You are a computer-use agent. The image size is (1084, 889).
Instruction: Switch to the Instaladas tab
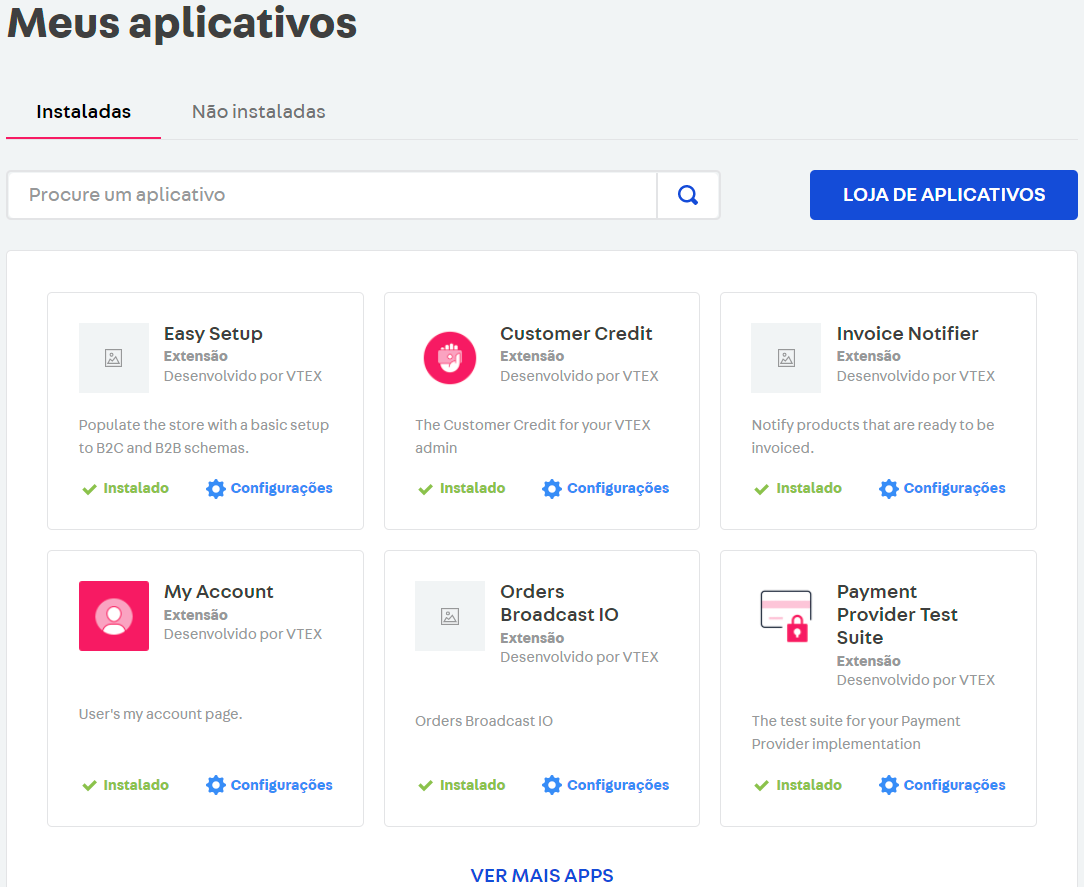tap(84, 112)
